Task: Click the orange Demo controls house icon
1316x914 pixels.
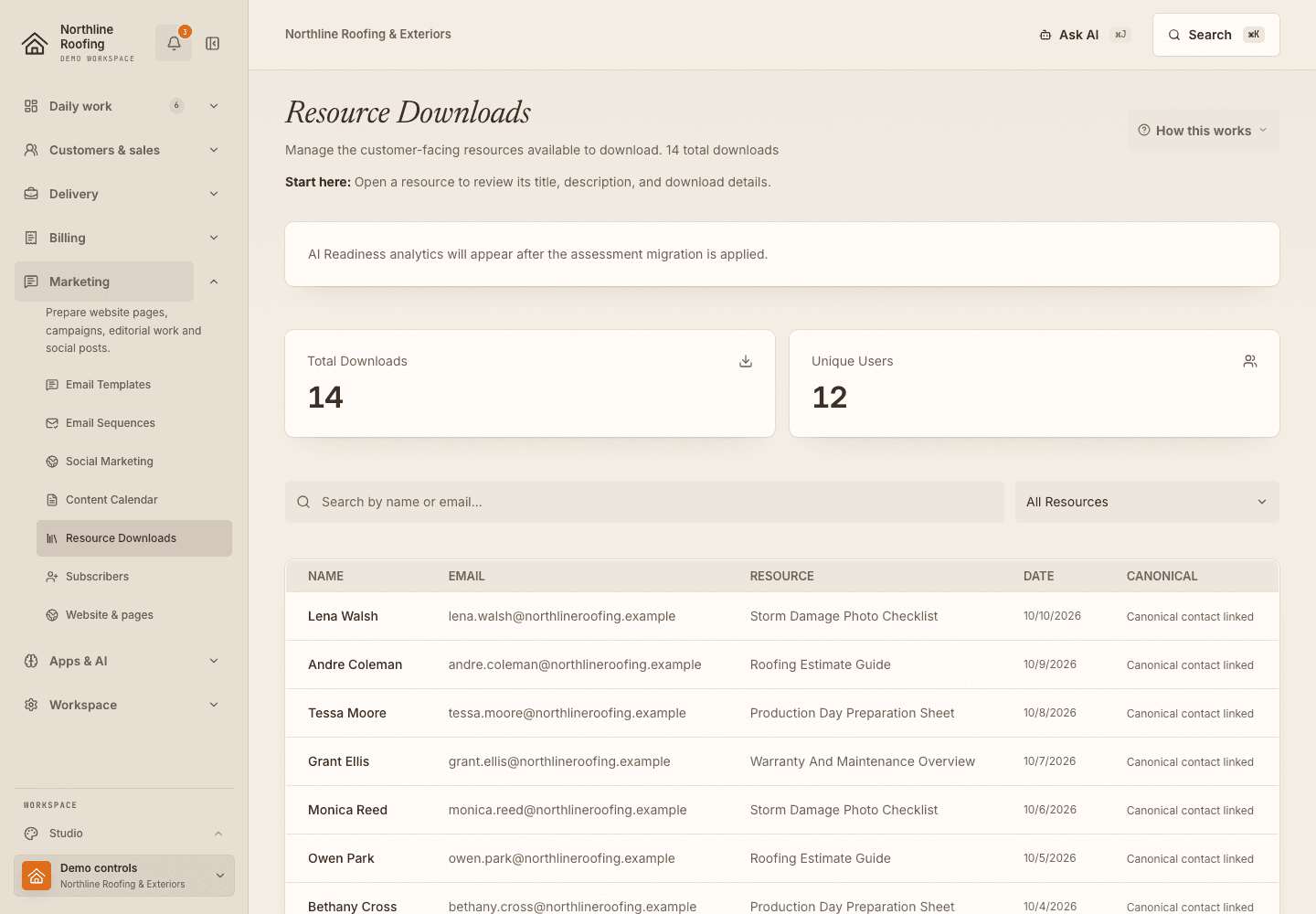Action: pyautogui.click(x=37, y=876)
